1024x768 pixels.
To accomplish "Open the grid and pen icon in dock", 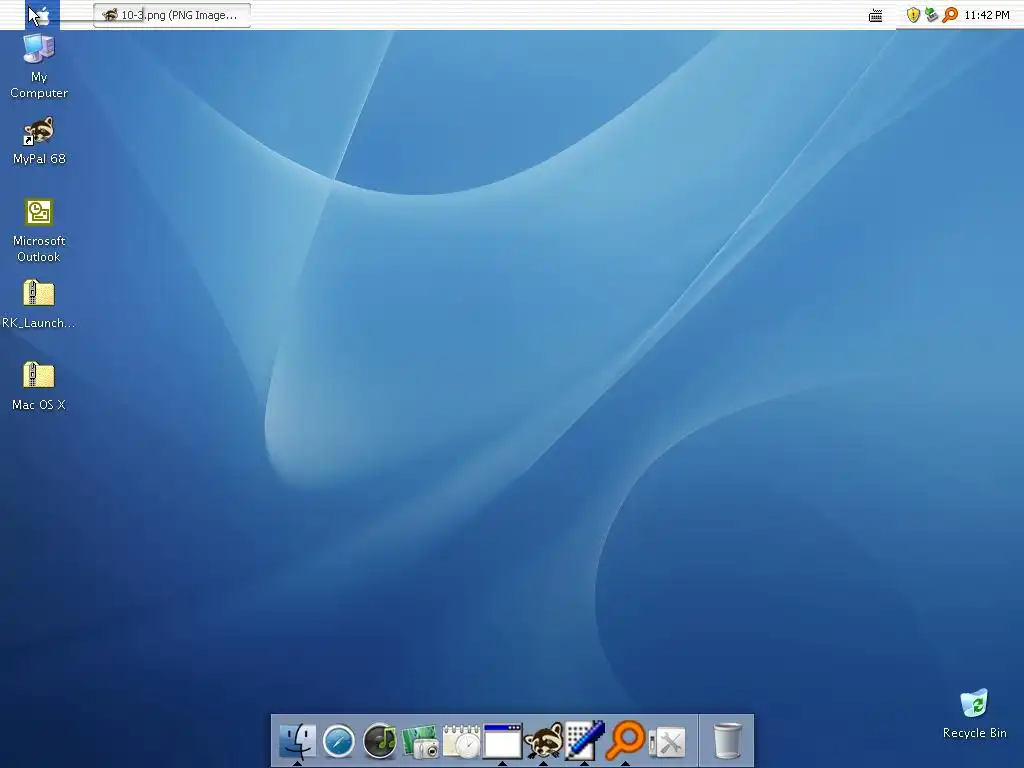I will point(584,741).
